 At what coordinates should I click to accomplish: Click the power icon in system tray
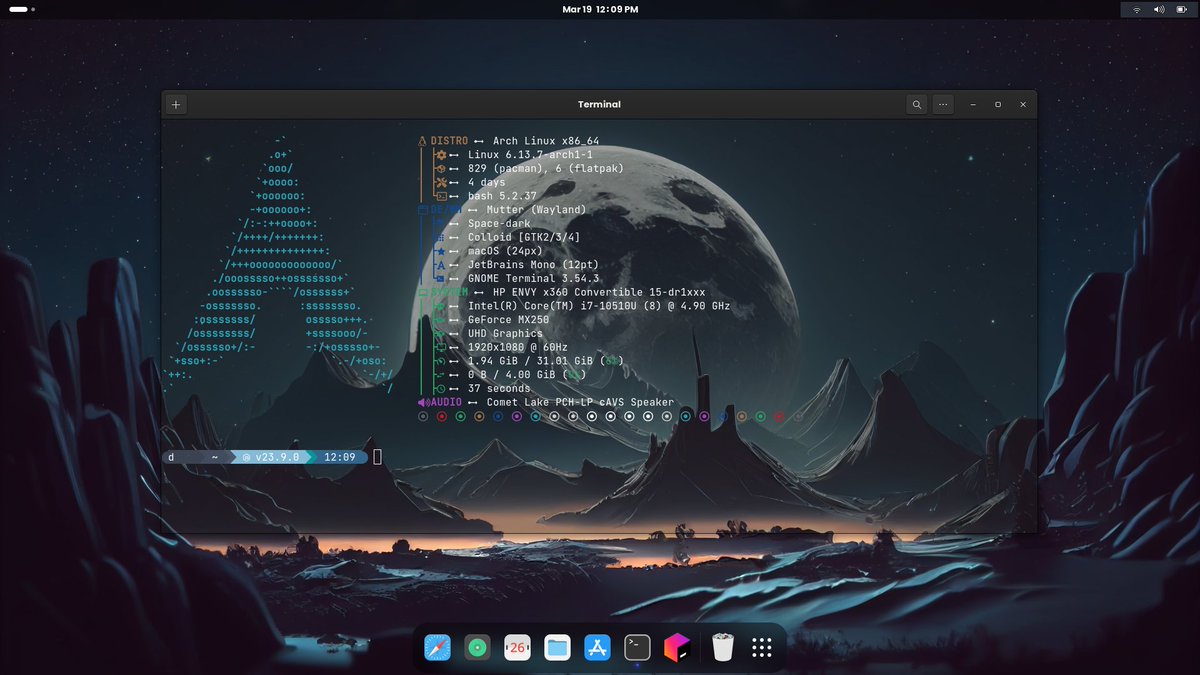[1181, 9]
